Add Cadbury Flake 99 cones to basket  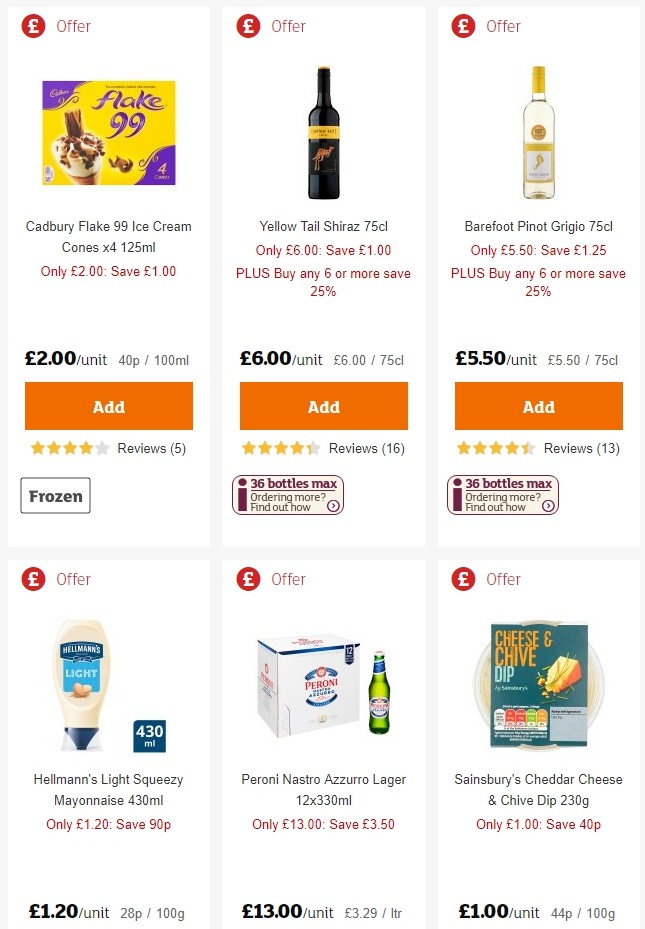click(x=108, y=406)
